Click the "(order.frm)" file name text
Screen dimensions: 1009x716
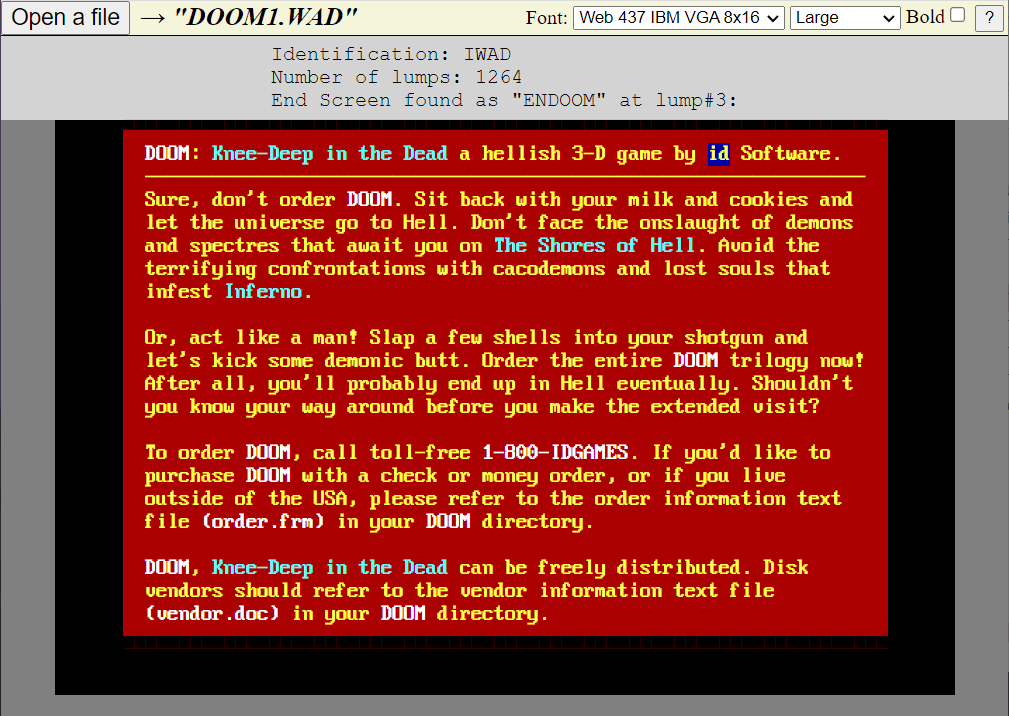[263, 522]
